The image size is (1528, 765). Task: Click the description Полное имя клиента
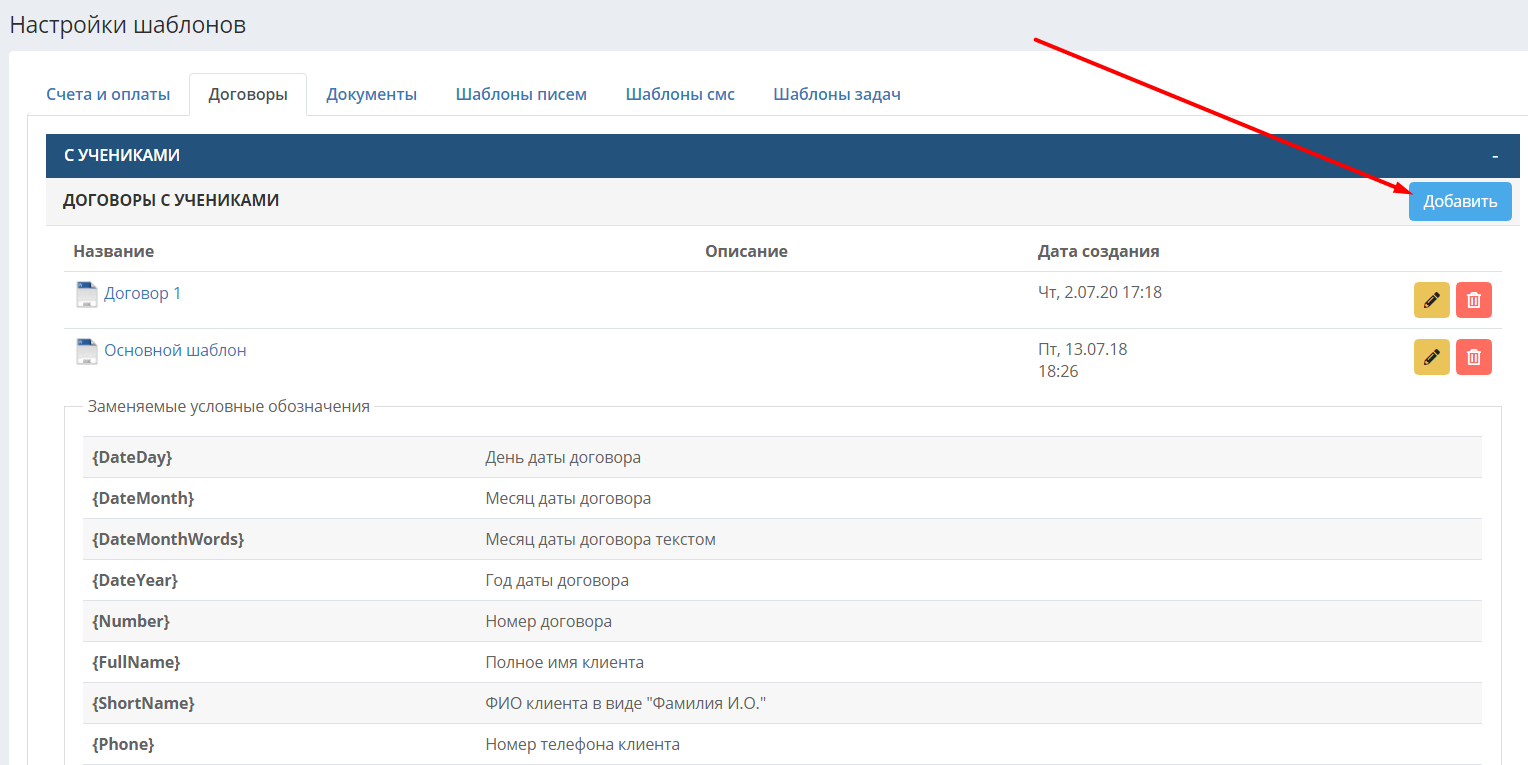(x=565, y=662)
